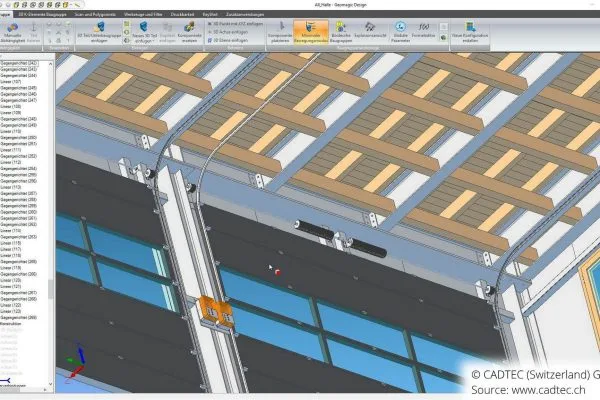This screenshot has width=600, height=400.
Task: Click 3D Punkt mit XYZ einfügen
Action: pos(235,24)
